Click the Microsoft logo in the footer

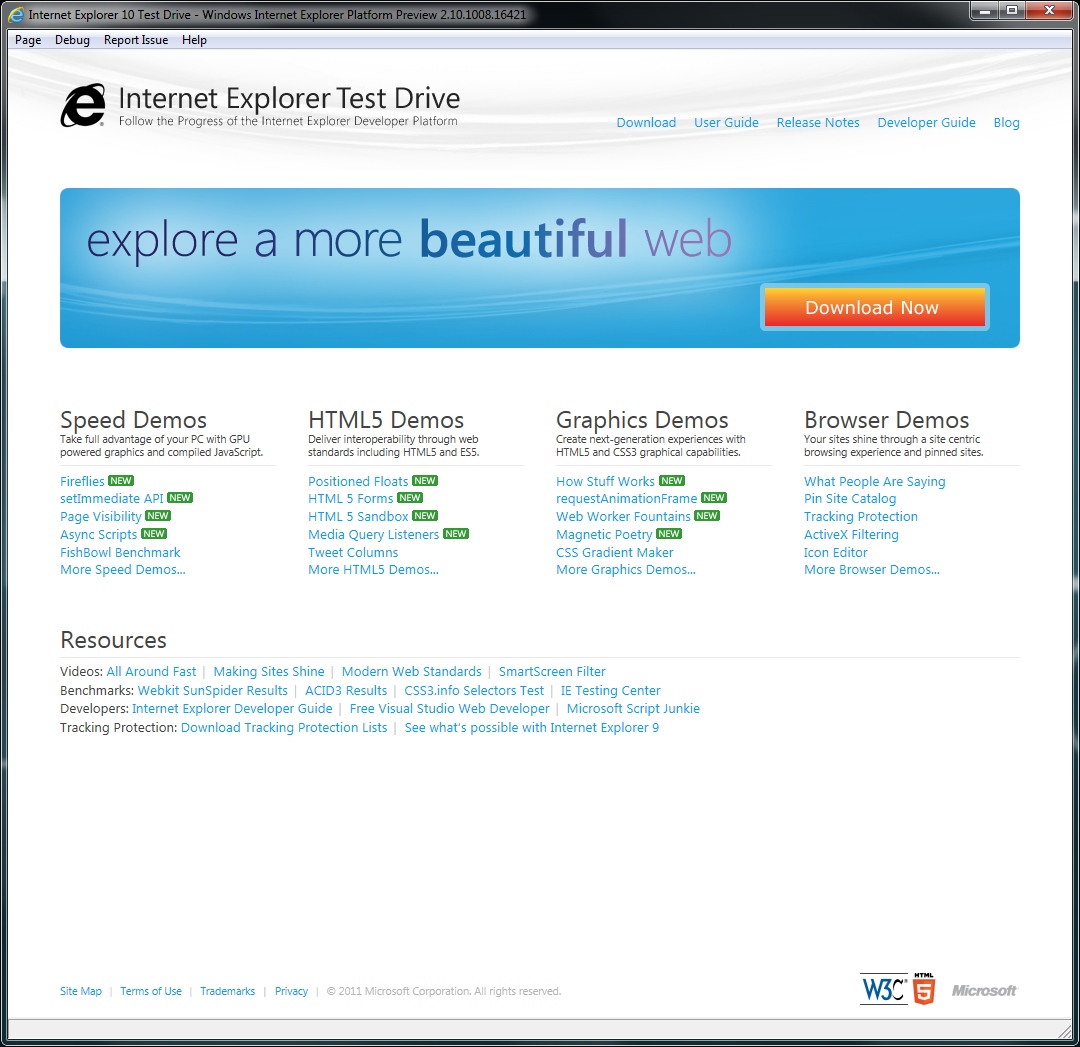point(983,990)
